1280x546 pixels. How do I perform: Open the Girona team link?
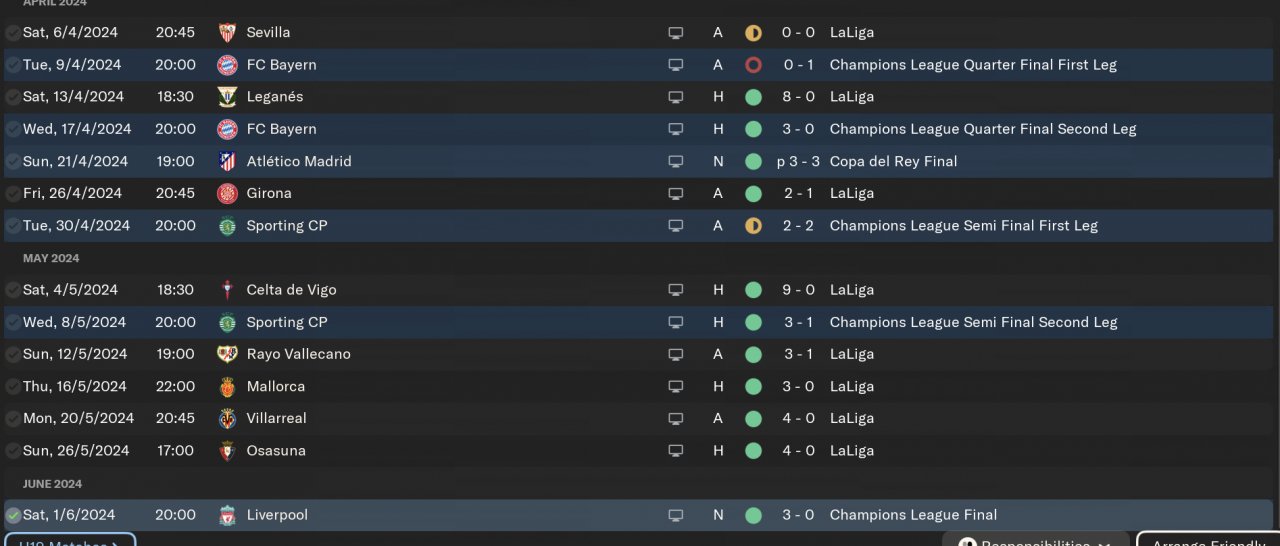269,193
